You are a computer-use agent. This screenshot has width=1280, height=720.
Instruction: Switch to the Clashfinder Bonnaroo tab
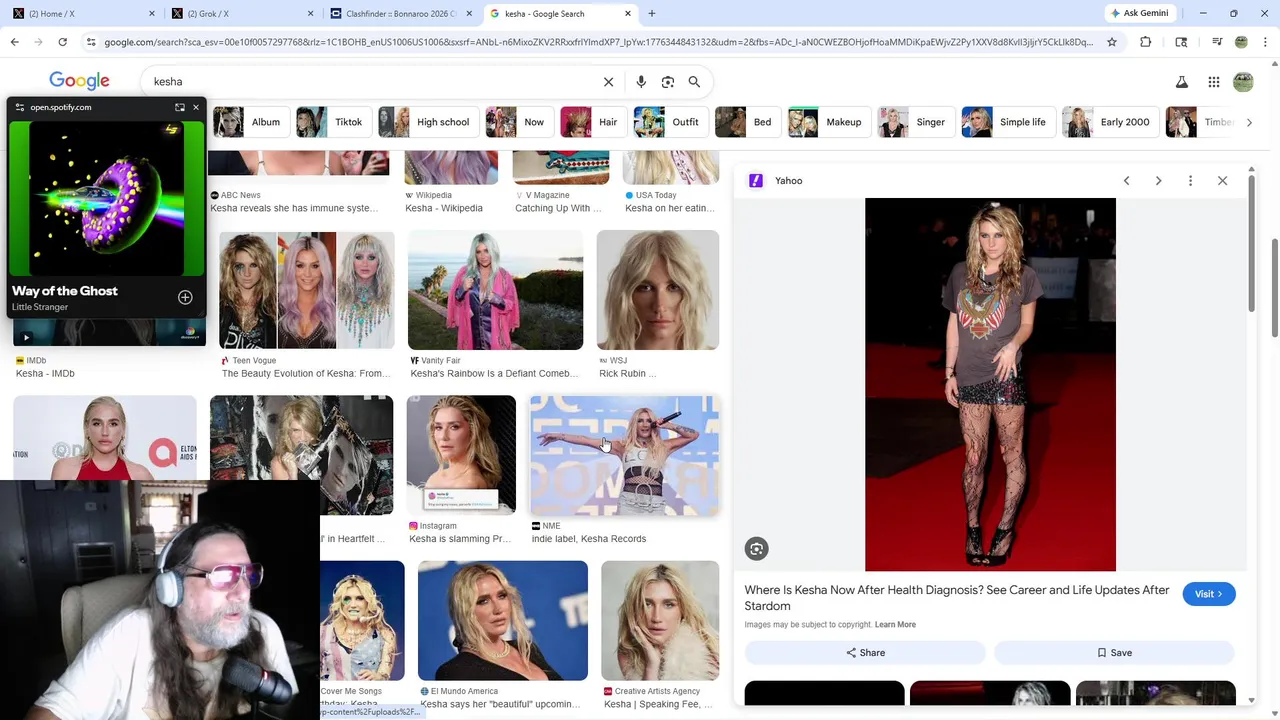(400, 14)
